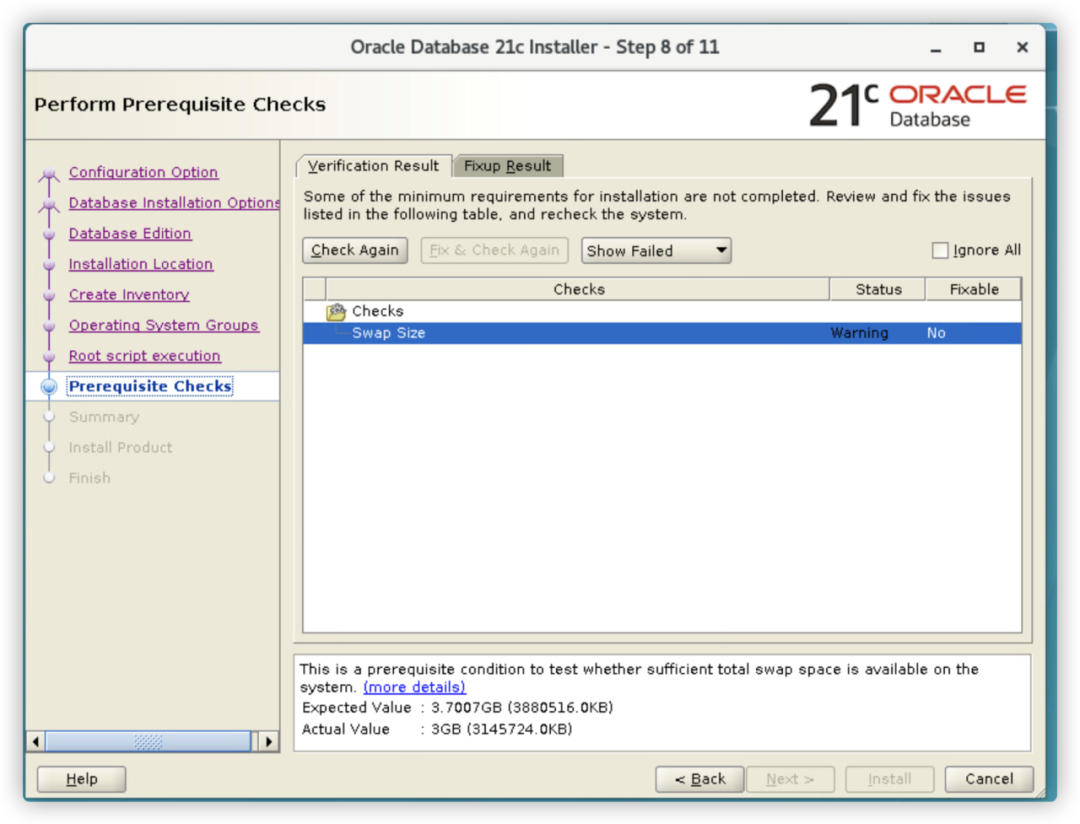Click the sidebar horizontal scrollbar thumb
Viewport: 1080px width, 824px height.
coord(148,741)
